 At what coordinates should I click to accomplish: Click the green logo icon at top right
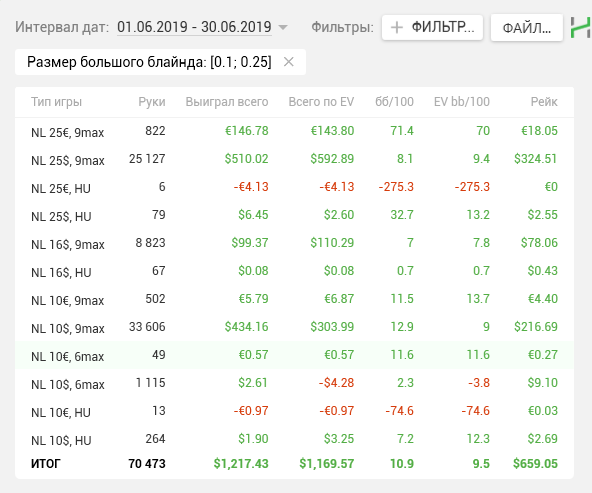[x=581, y=27]
